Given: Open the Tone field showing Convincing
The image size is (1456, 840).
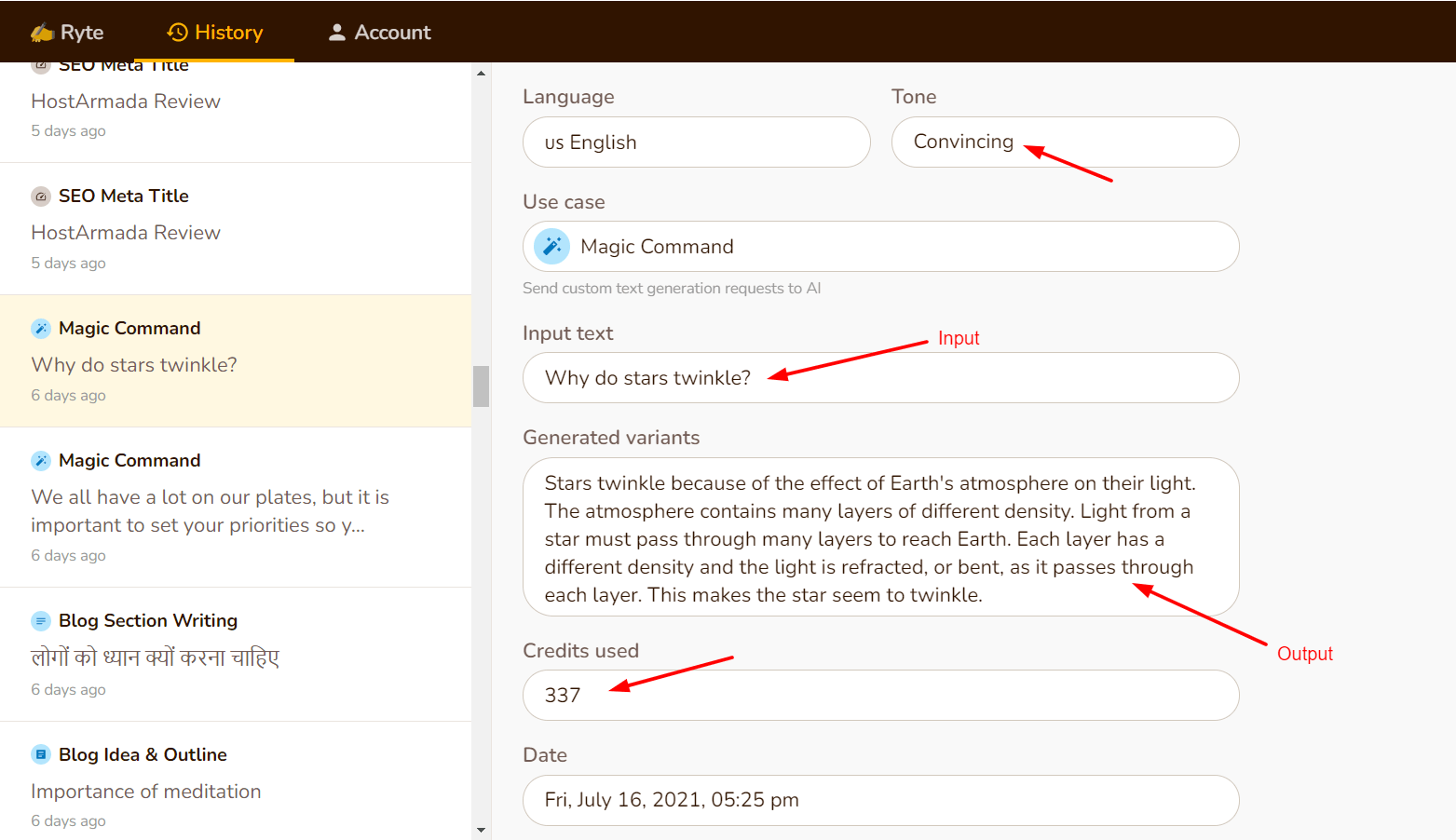Looking at the screenshot, I should pyautogui.click(x=1064, y=142).
